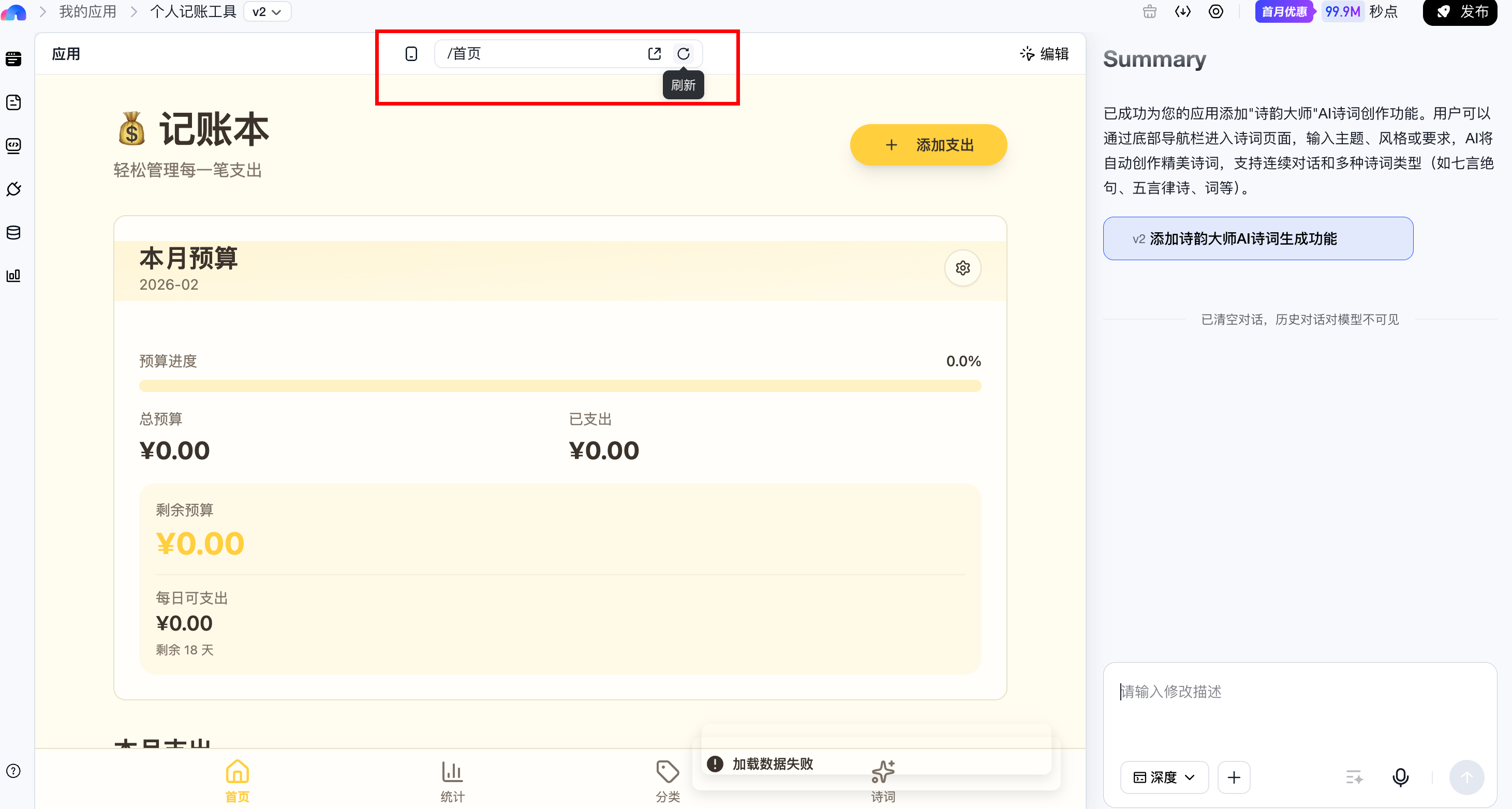This screenshot has width=1512, height=809.
Task: Click the 发布 publish button
Action: pos(1460,12)
